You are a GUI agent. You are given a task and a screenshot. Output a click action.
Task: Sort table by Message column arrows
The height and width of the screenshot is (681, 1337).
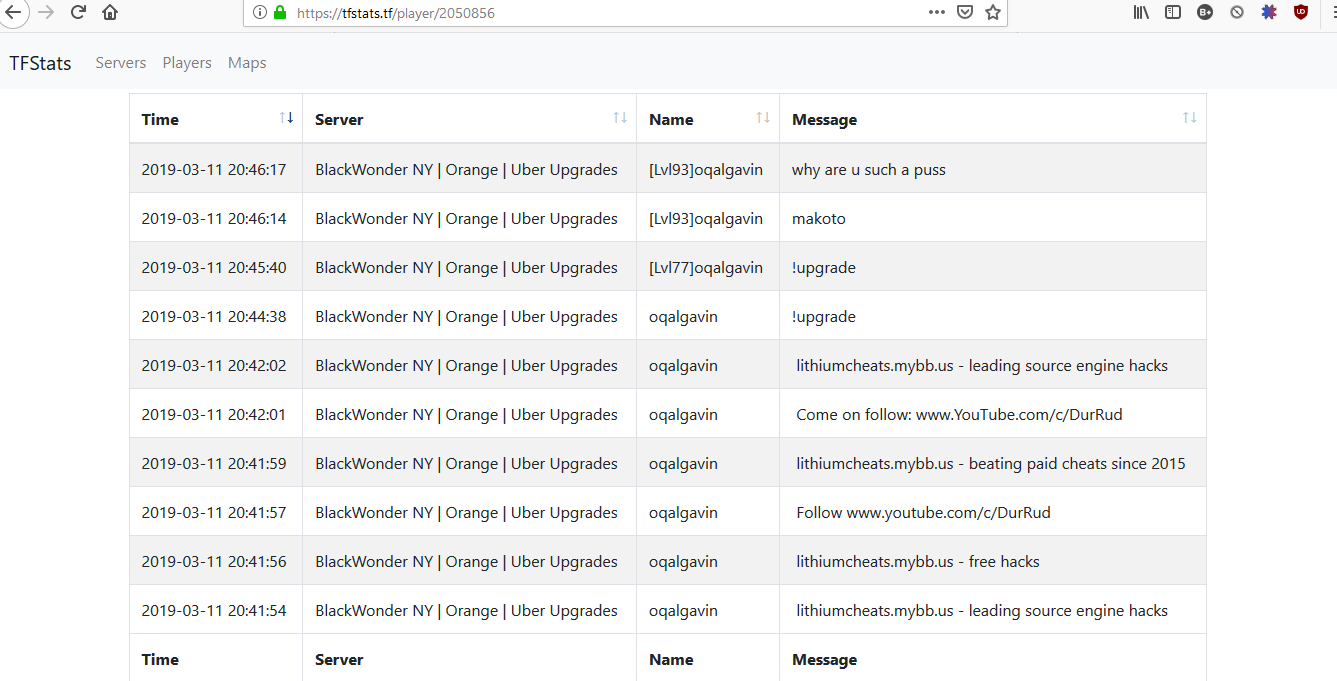click(x=1190, y=118)
